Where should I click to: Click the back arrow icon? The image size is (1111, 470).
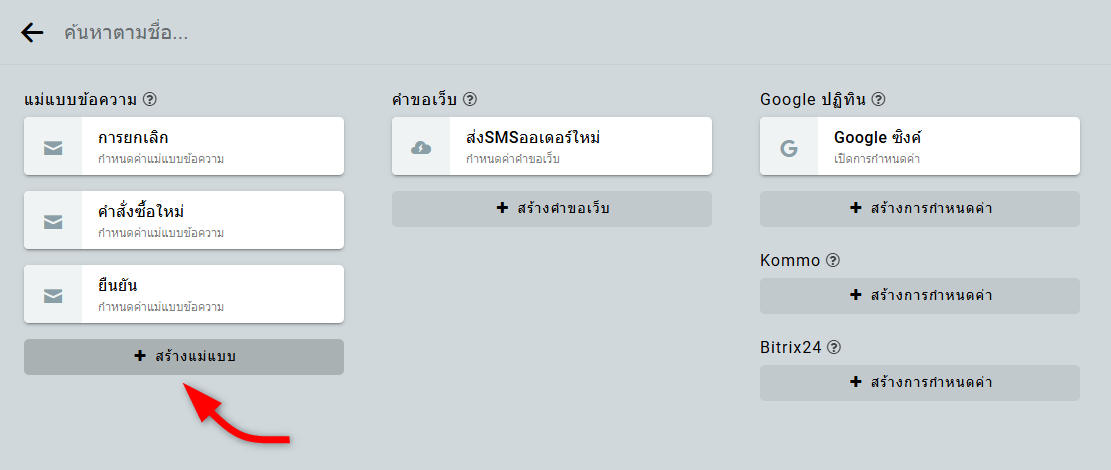coord(32,33)
